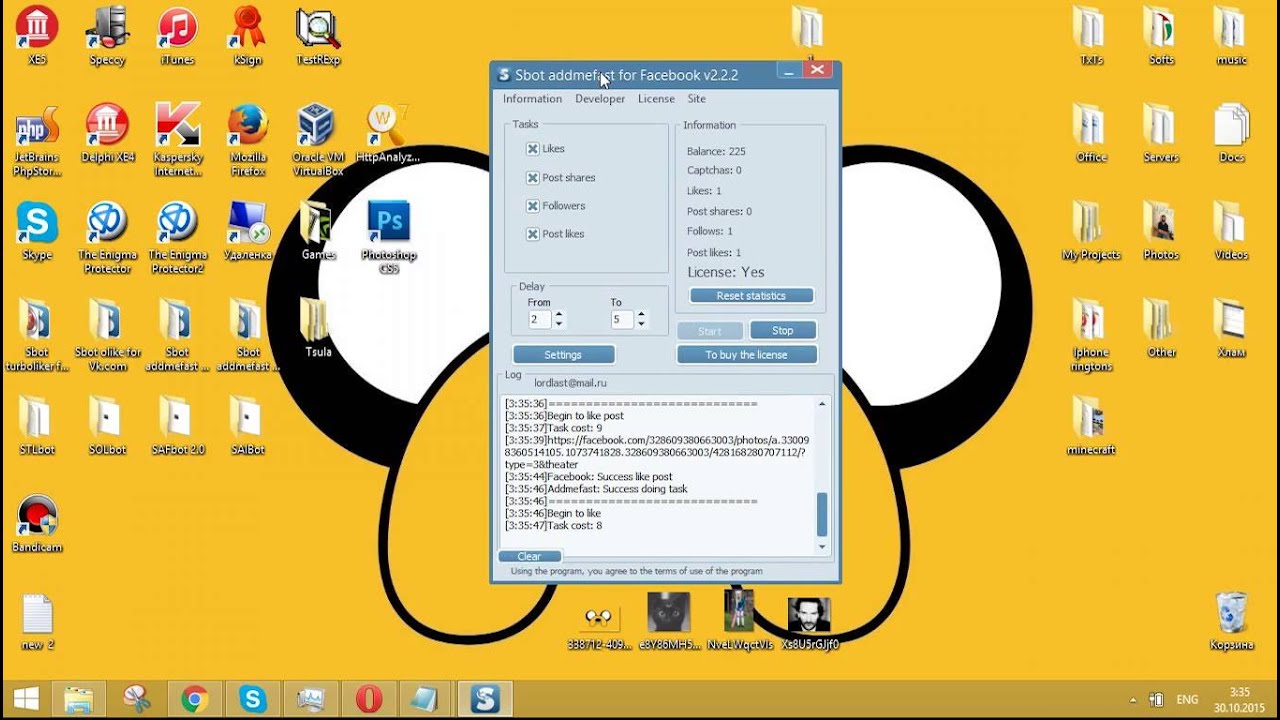Viewport: 1280px width, 720px height.
Task: Switch to Sbot in the taskbar
Action: [486, 699]
